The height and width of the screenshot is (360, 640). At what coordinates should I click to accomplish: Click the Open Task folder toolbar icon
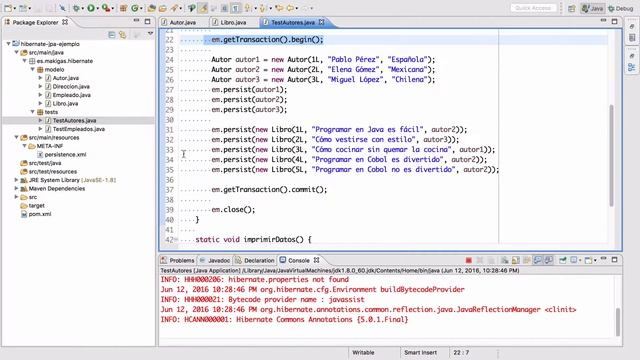pyautogui.click(x=162, y=8)
